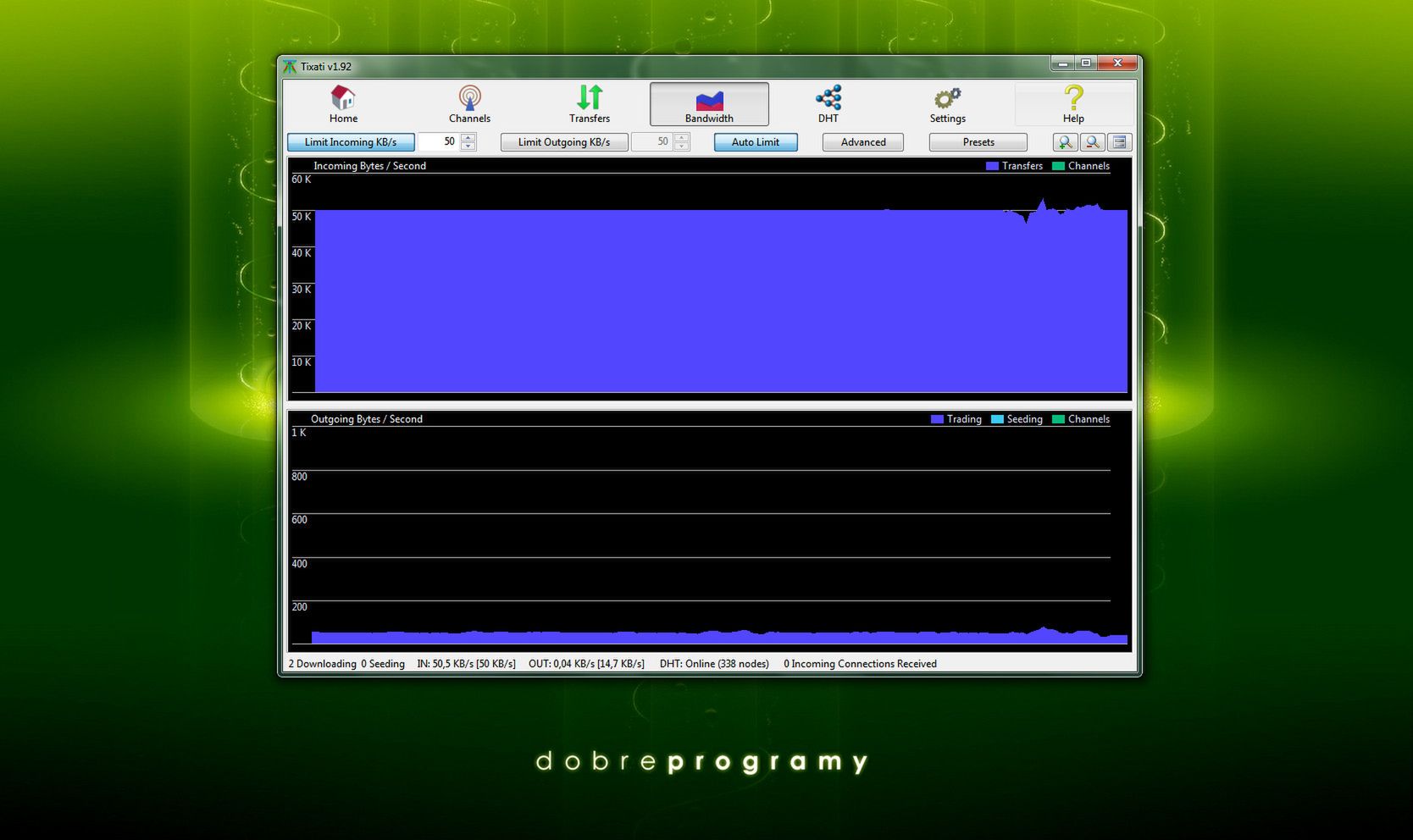Click '0 Incoming Connections Received' status text
The image size is (1413, 840).
(860, 664)
